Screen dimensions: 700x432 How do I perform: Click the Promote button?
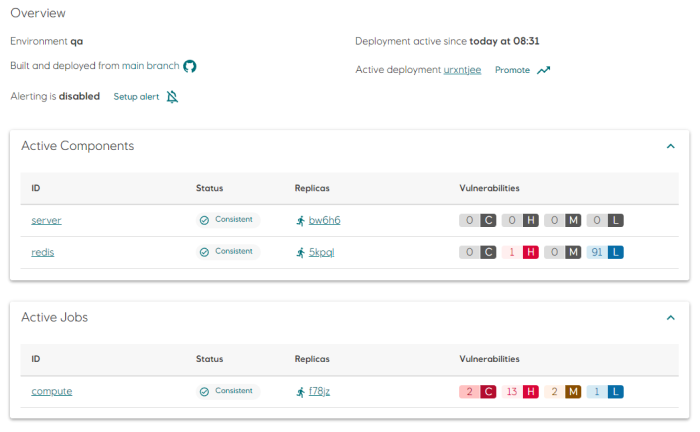click(512, 70)
